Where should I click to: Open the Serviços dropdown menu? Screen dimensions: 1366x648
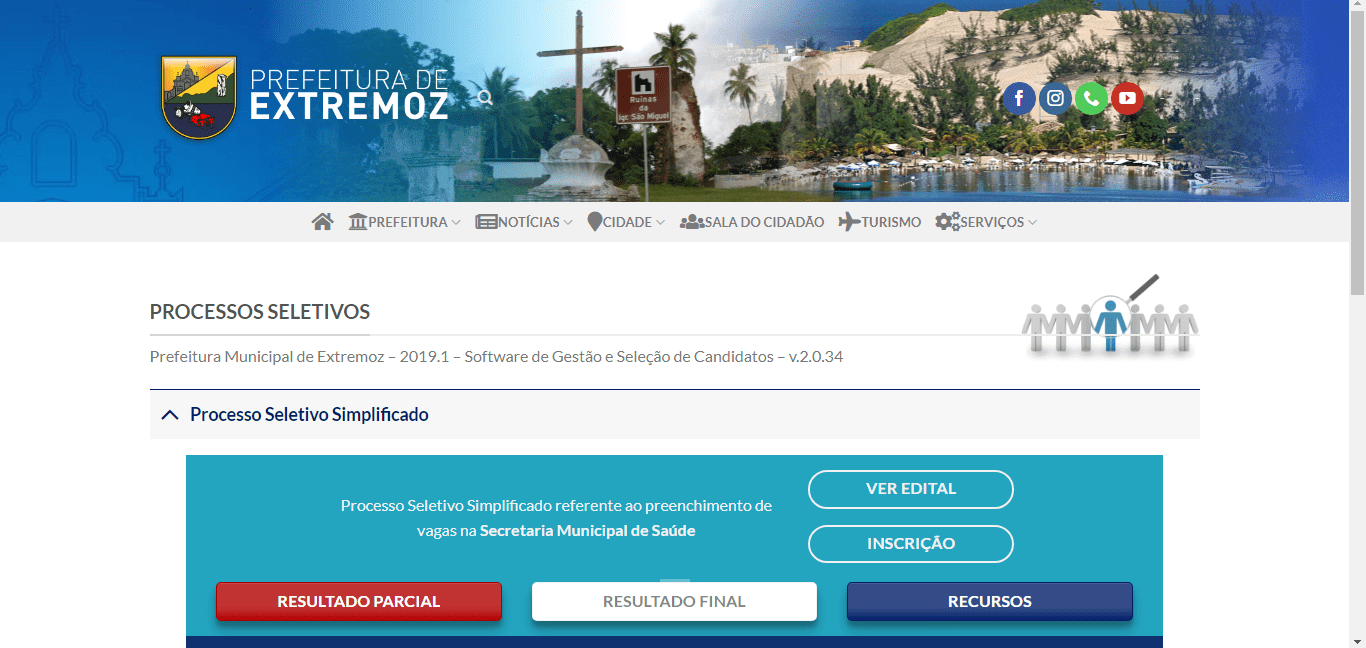tap(986, 222)
